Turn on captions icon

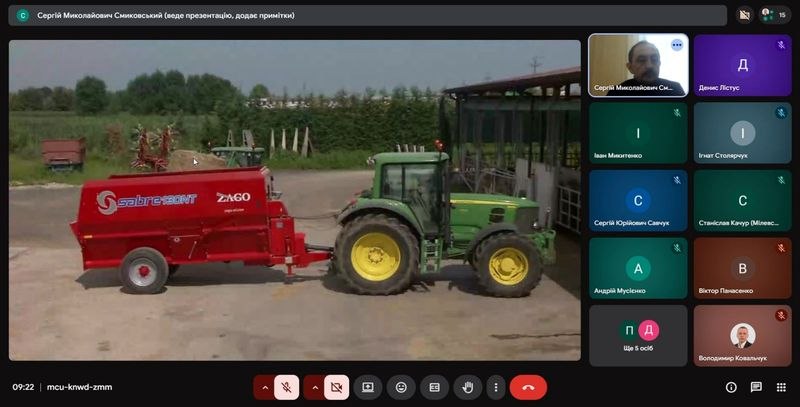point(434,387)
